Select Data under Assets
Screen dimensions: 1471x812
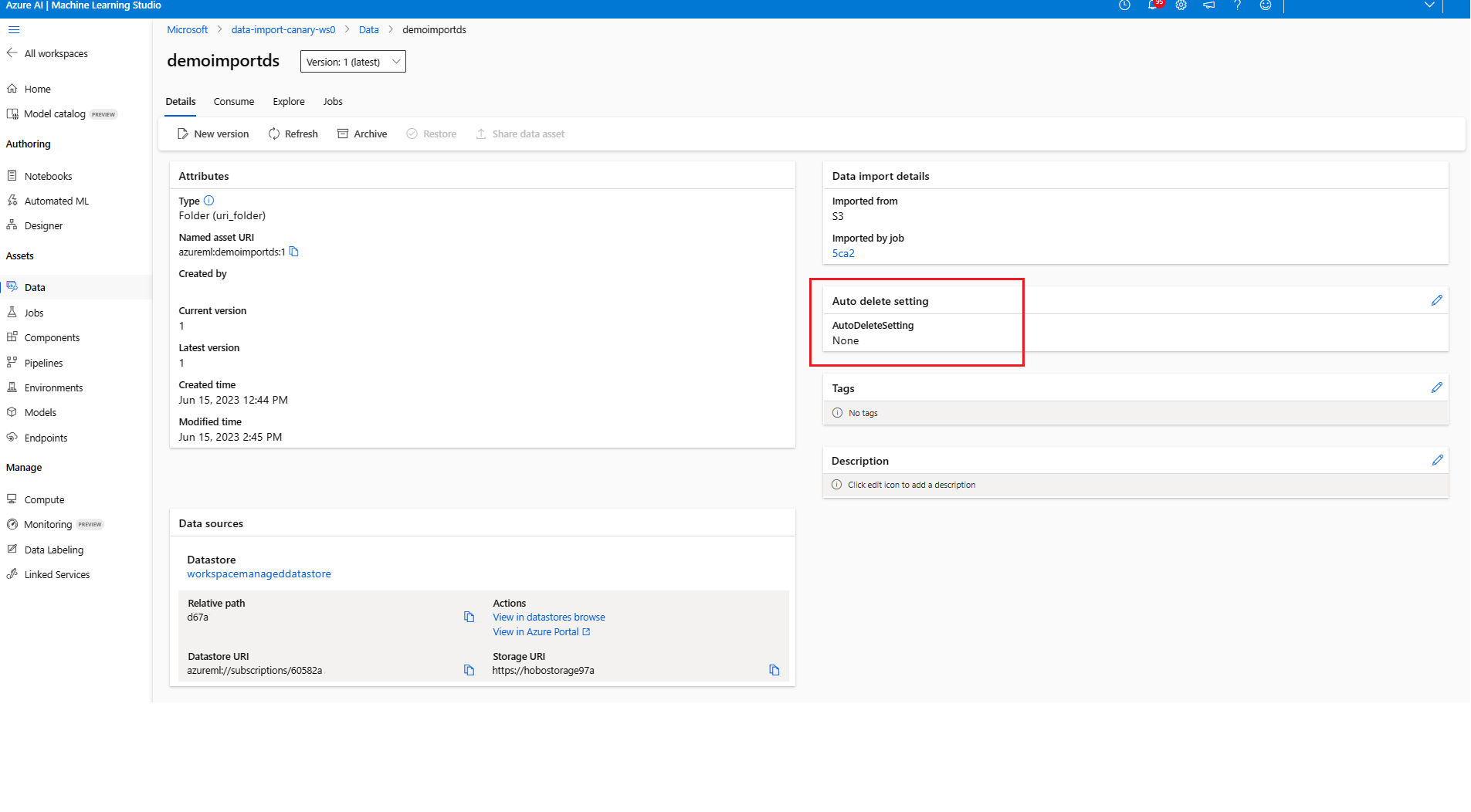76,287
